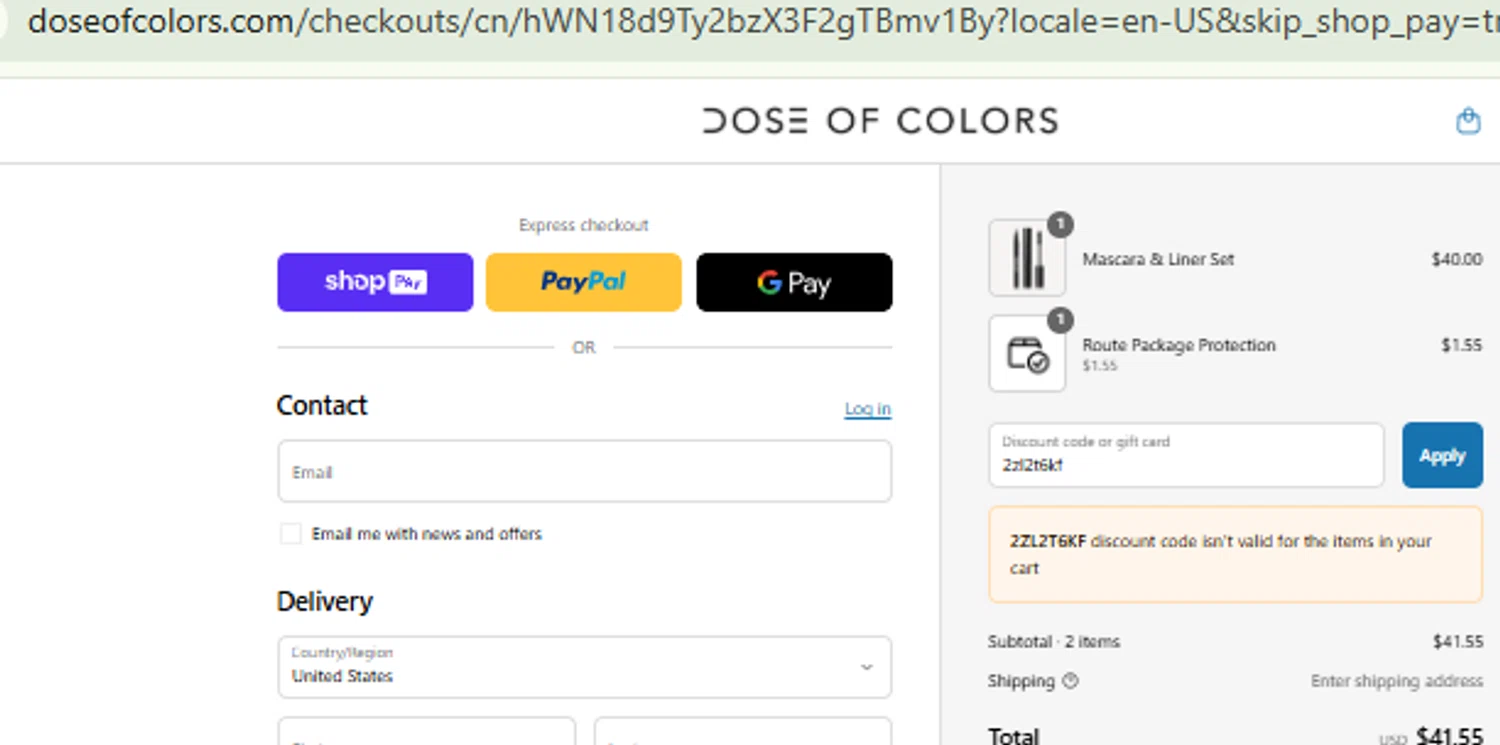
Task: Click the Mascara & Liner Set thumbnail
Action: (1027, 258)
